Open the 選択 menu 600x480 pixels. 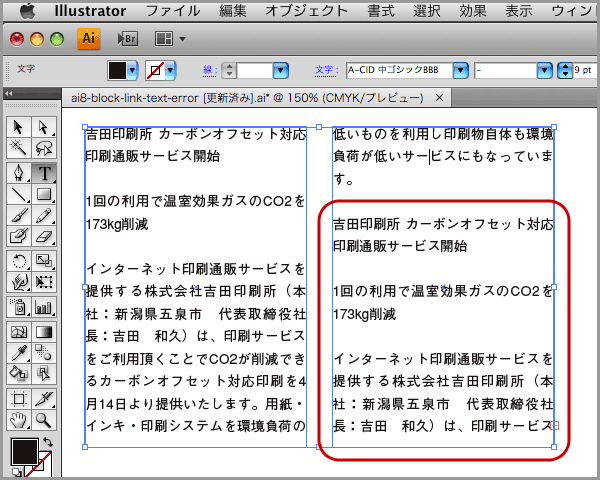coord(427,11)
